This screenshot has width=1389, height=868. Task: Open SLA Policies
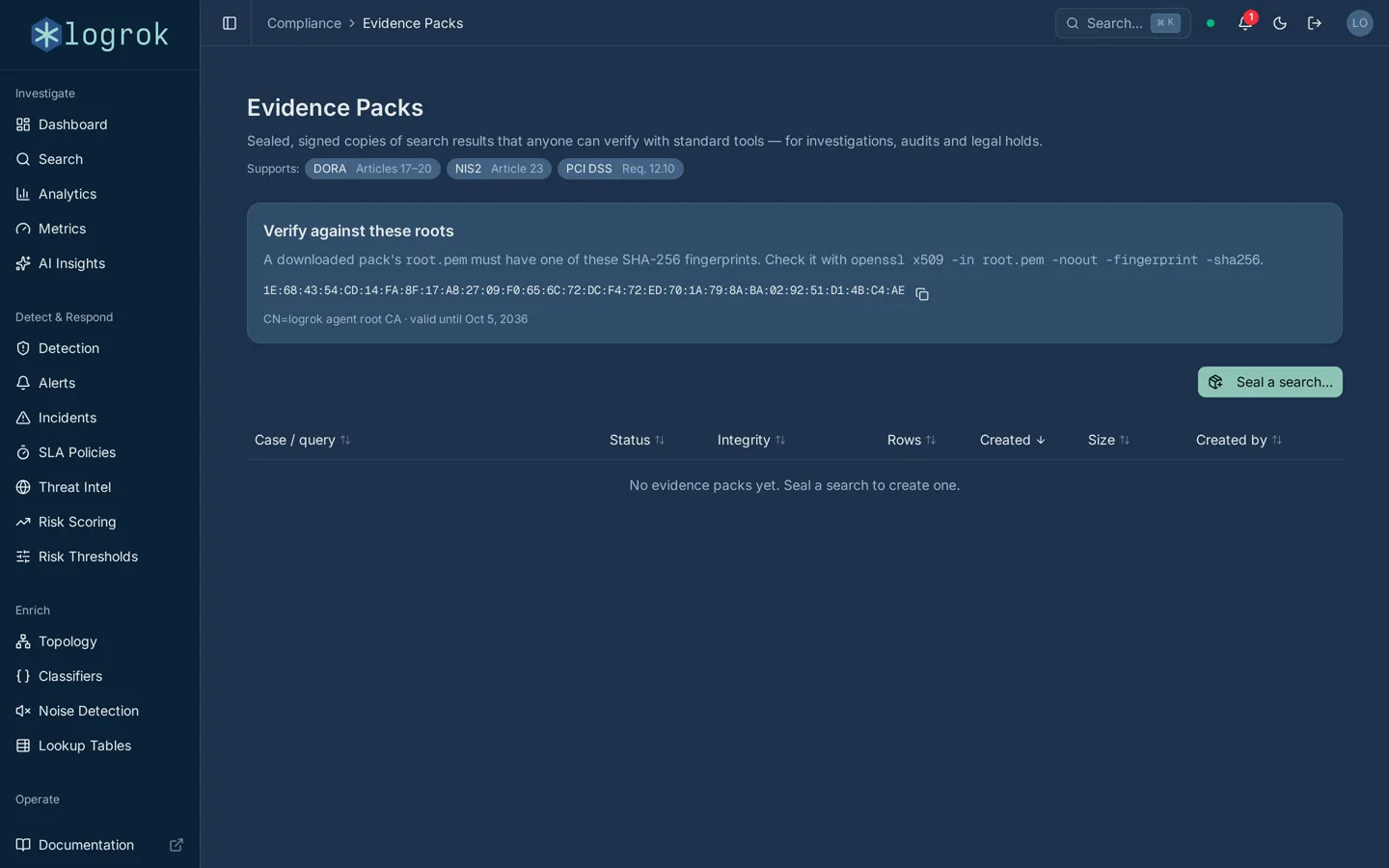(99, 452)
